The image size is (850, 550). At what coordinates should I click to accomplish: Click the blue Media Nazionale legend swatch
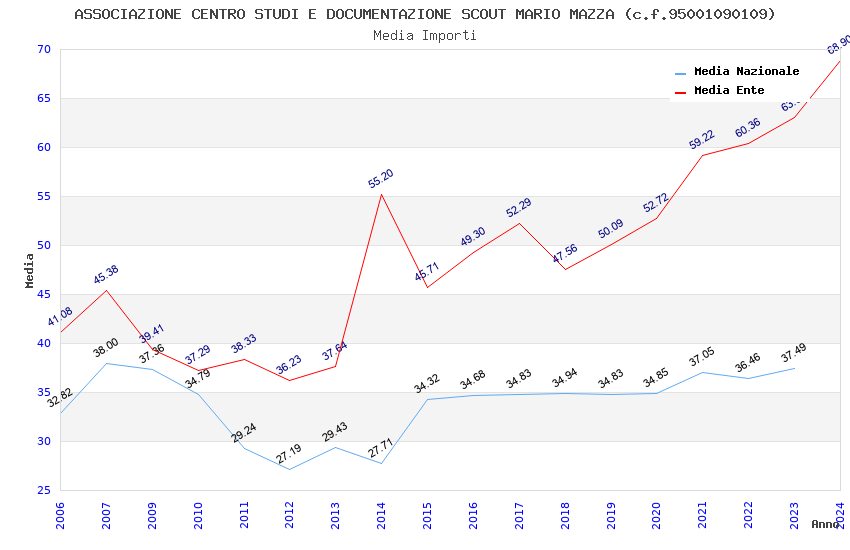(680, 73)
